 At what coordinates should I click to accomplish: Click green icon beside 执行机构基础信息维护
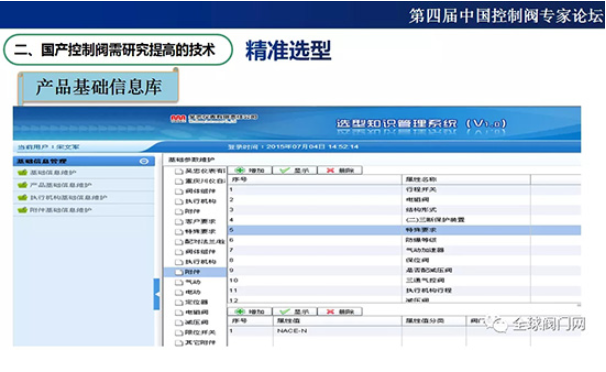pos(22,197)
